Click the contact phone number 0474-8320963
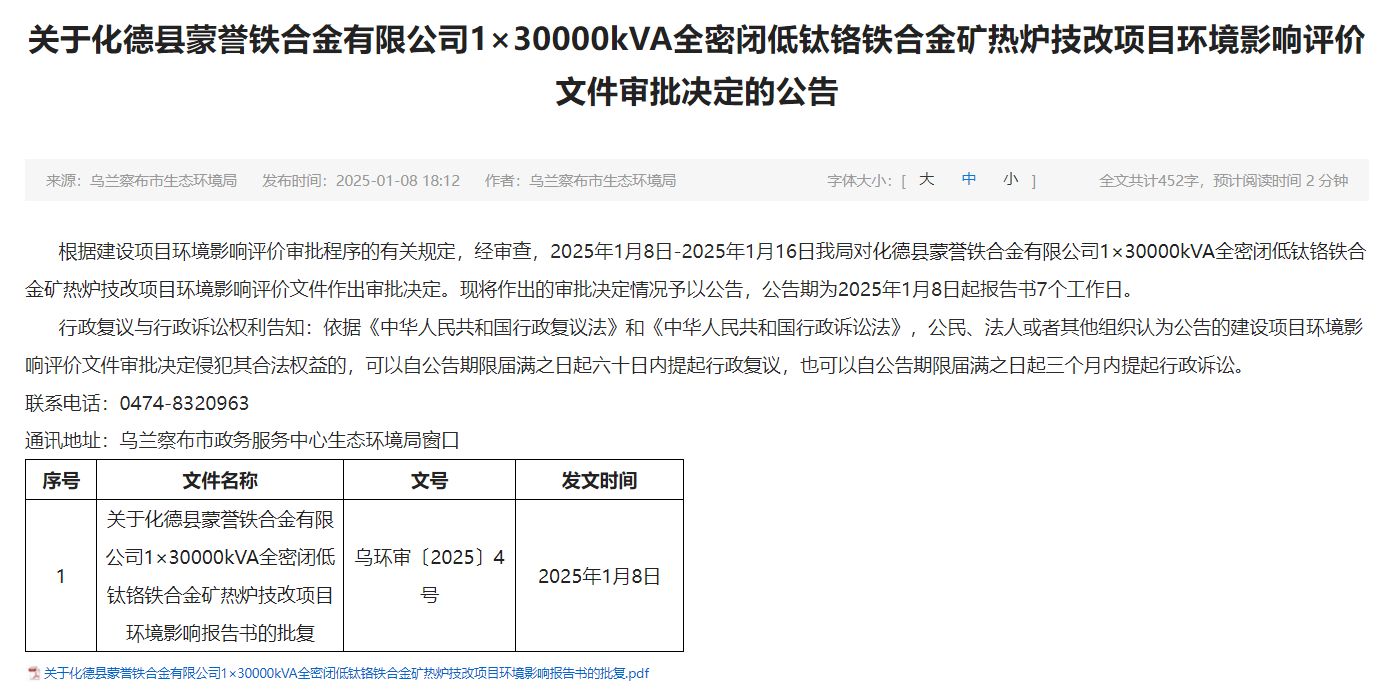Screen dimensions: 1400x691 tap(184, 404)
